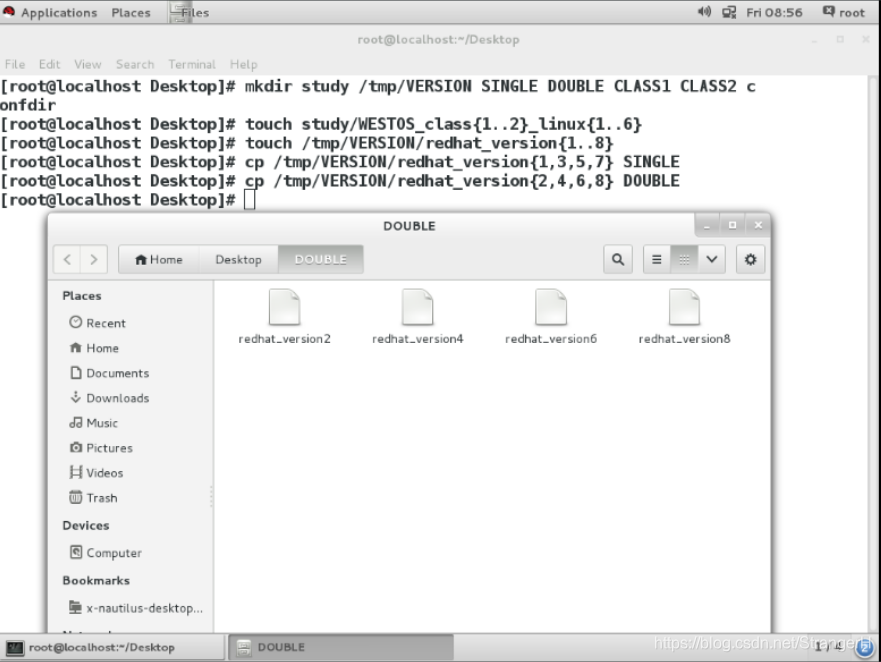
Task: Open Home in the path bar
Action: pyautogui.click(x=159, y=260)
